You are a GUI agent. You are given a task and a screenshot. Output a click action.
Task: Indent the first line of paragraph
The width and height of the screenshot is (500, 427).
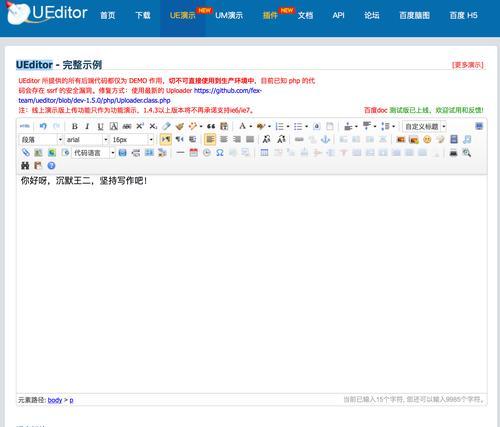click(193, 139)
